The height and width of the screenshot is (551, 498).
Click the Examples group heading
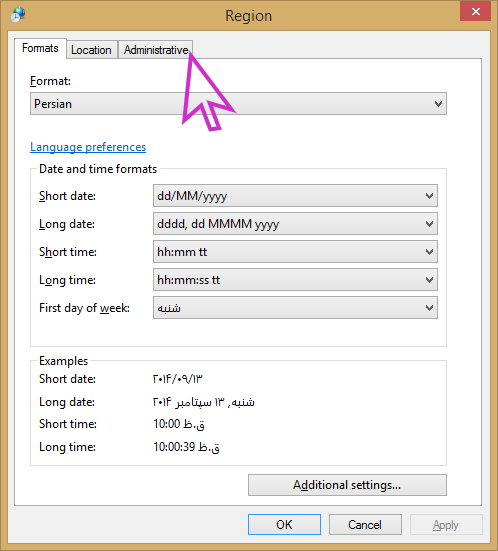point(64,361)
